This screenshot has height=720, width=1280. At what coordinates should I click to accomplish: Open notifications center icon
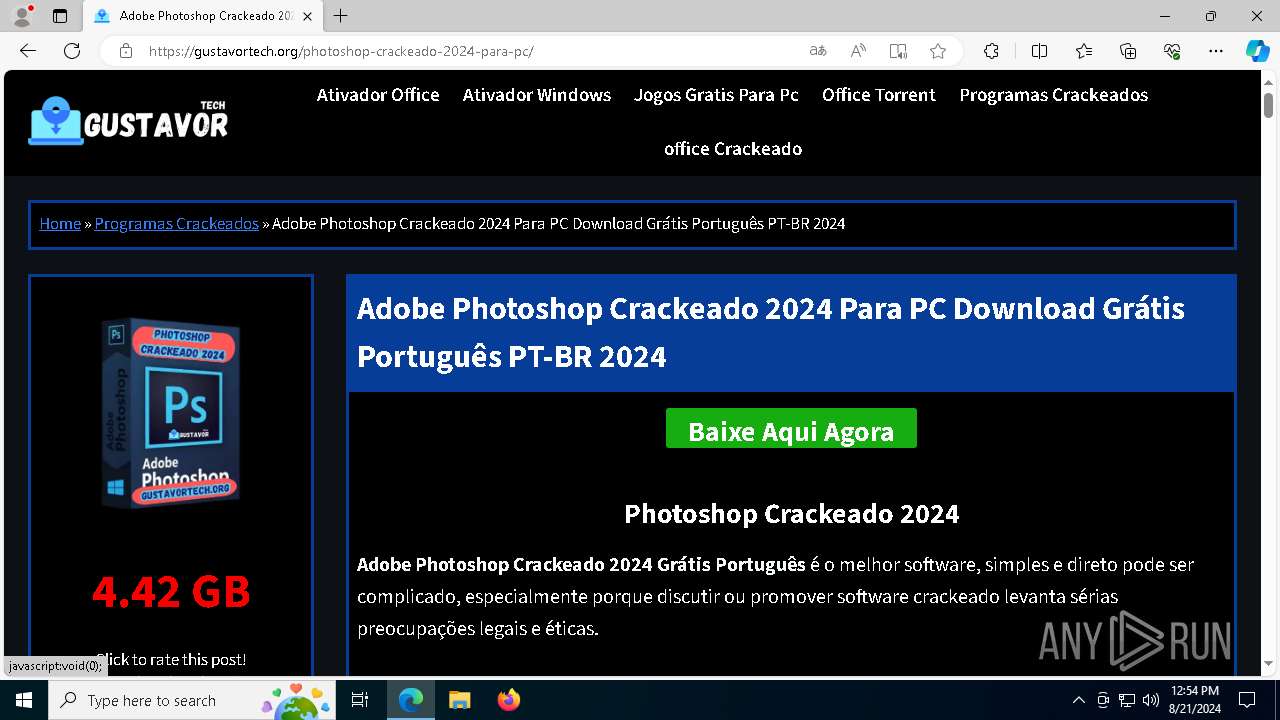[x=1247, y=700]
